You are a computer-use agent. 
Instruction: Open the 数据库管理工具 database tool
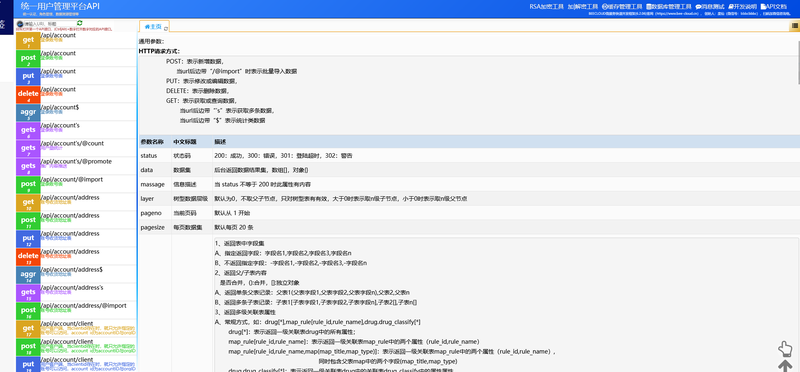click(x=668, y=7)
